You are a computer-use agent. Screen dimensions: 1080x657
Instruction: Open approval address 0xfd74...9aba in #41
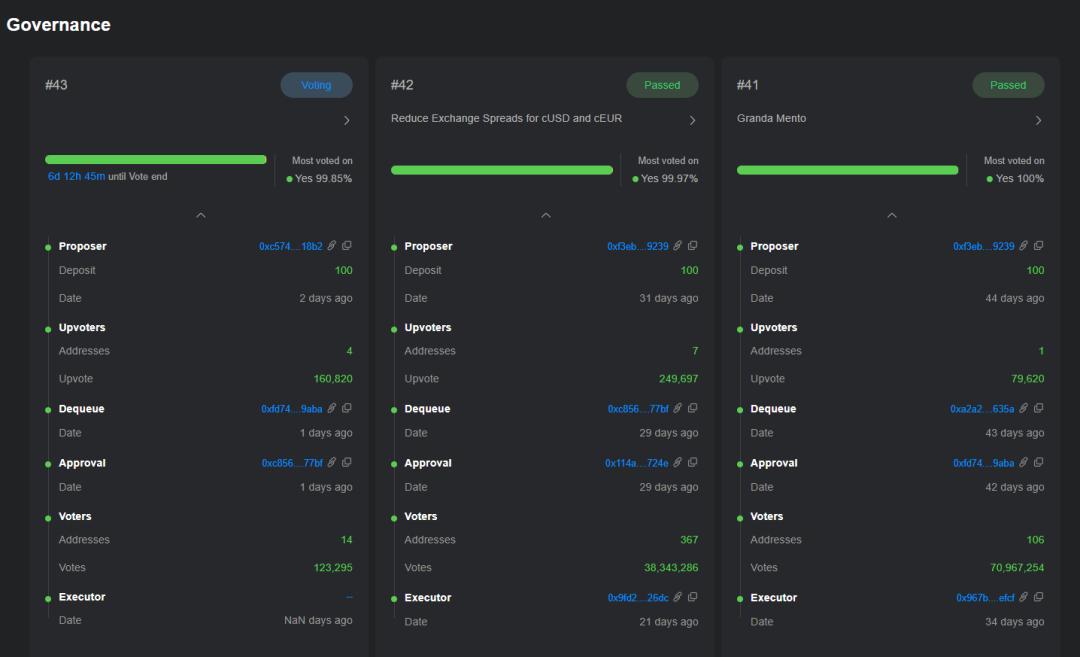coord(984,463)
